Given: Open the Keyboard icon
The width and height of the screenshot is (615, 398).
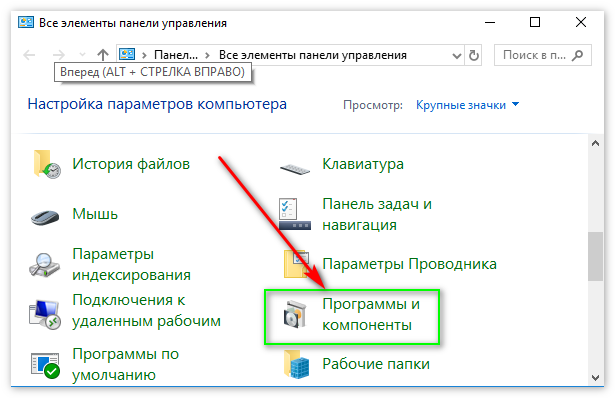Looking at the screenshot, I should click(x=295, y=169).
